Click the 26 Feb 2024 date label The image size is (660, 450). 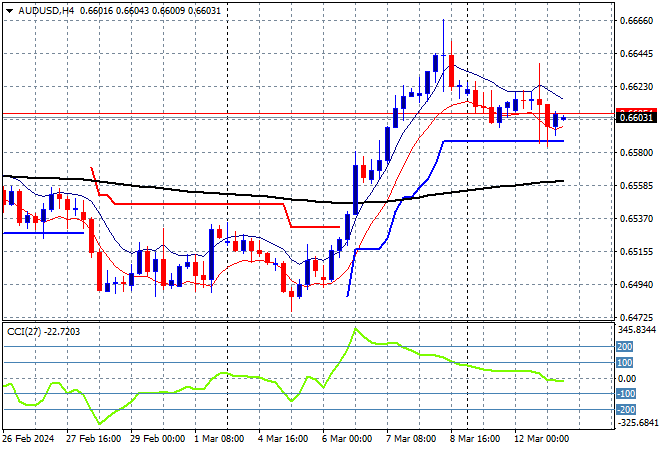point(28,440)
